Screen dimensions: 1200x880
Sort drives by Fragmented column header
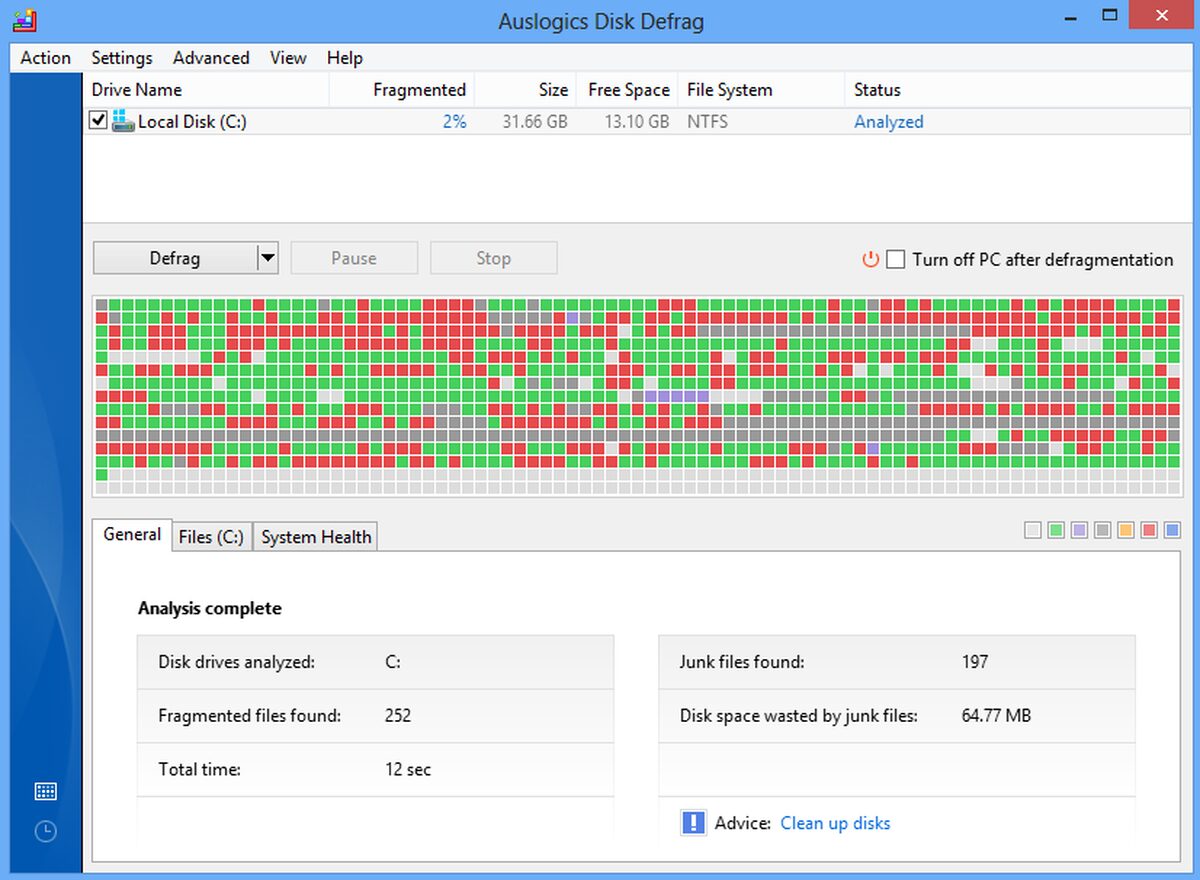(419, 90)
